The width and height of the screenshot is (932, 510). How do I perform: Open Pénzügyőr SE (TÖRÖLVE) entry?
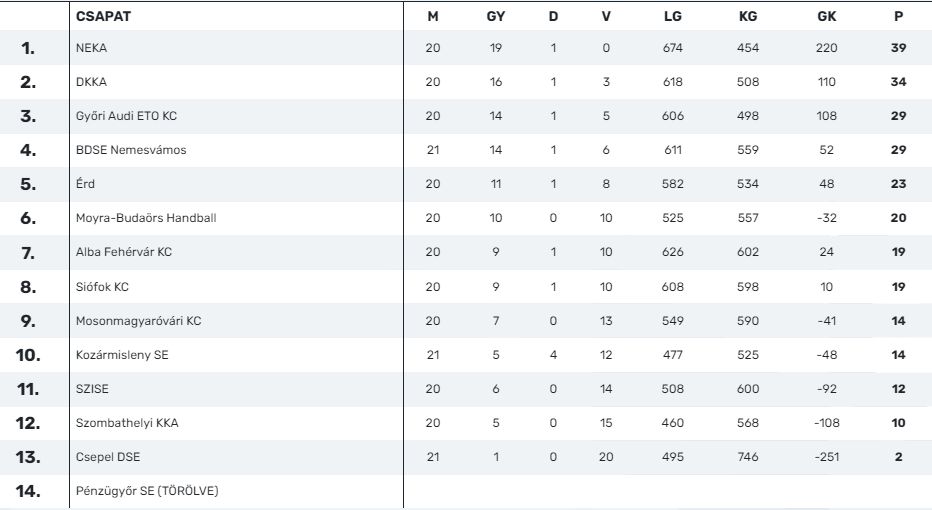point(147,491)
